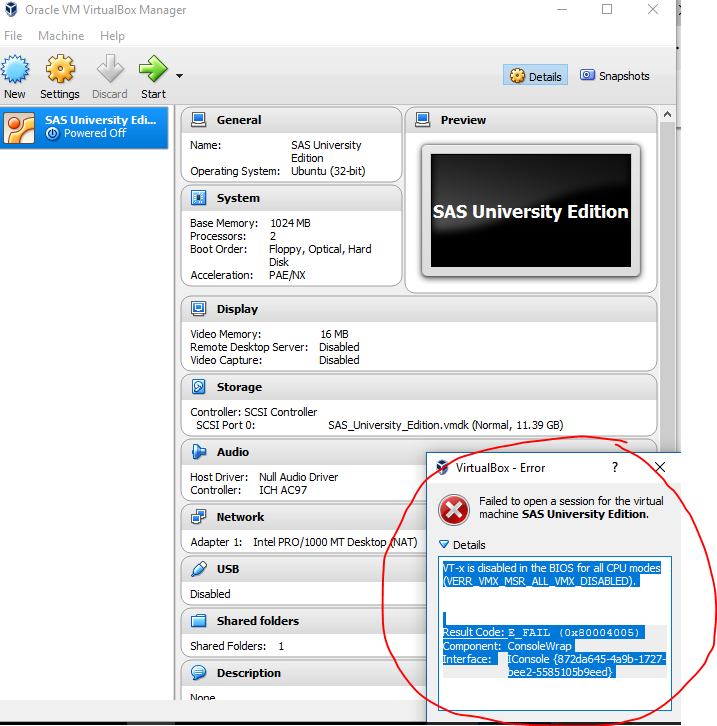Image resolution: width=717 pixels, height=726 pixels.
Task: Click the Network section icon
Action: [199, 517]
